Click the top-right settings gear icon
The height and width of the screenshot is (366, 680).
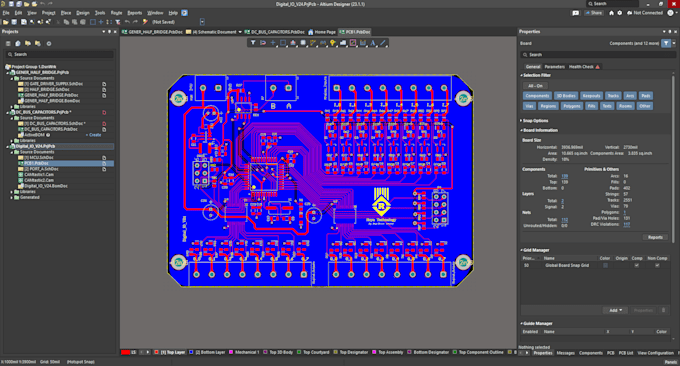point(620,13)
